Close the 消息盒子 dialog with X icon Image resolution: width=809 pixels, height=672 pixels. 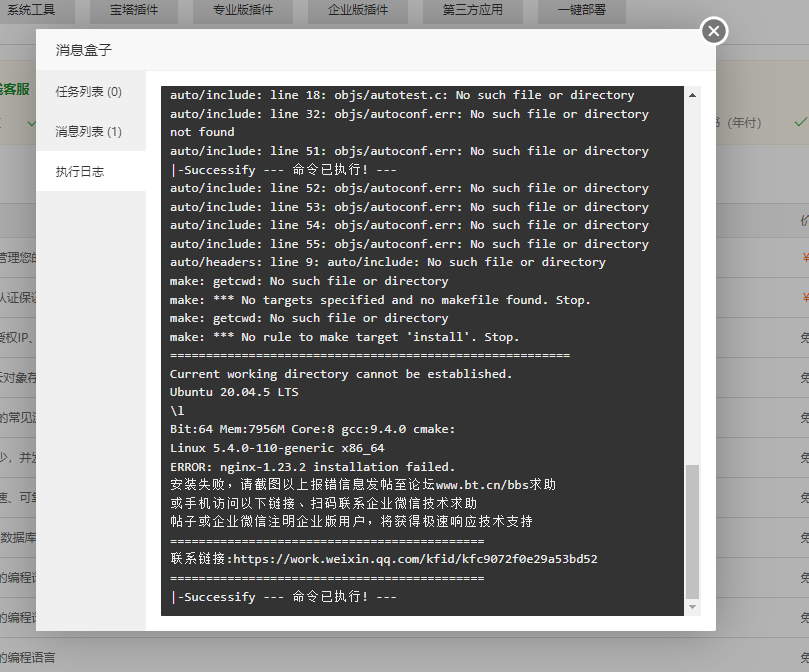(714, 31)
